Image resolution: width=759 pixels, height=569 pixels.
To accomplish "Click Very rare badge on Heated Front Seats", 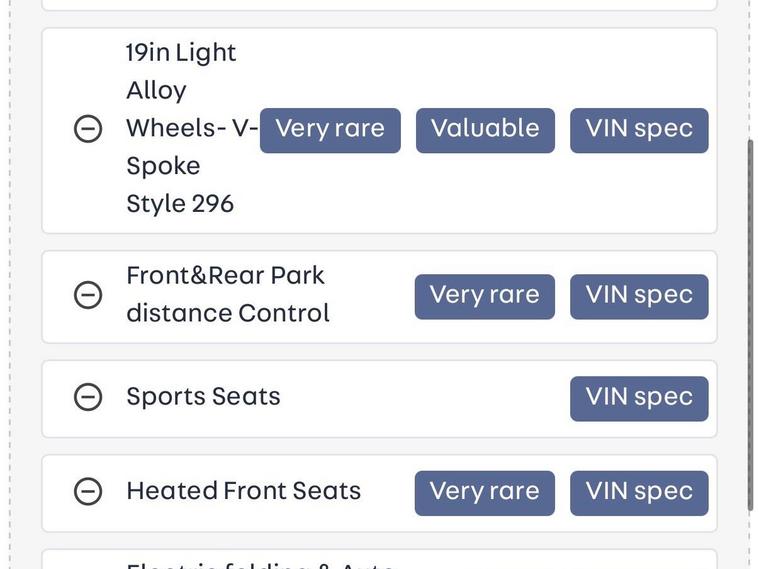I will coord(484,492).
